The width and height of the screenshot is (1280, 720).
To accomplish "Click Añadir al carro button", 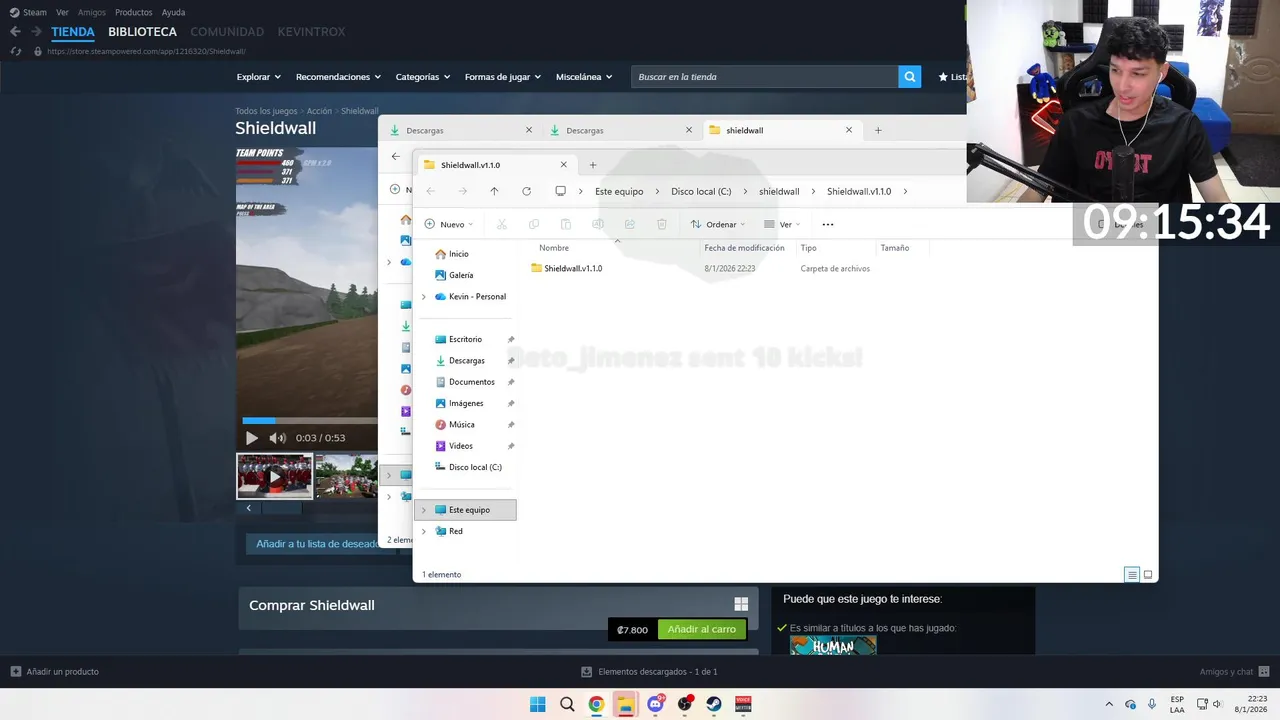I will 701,630.
